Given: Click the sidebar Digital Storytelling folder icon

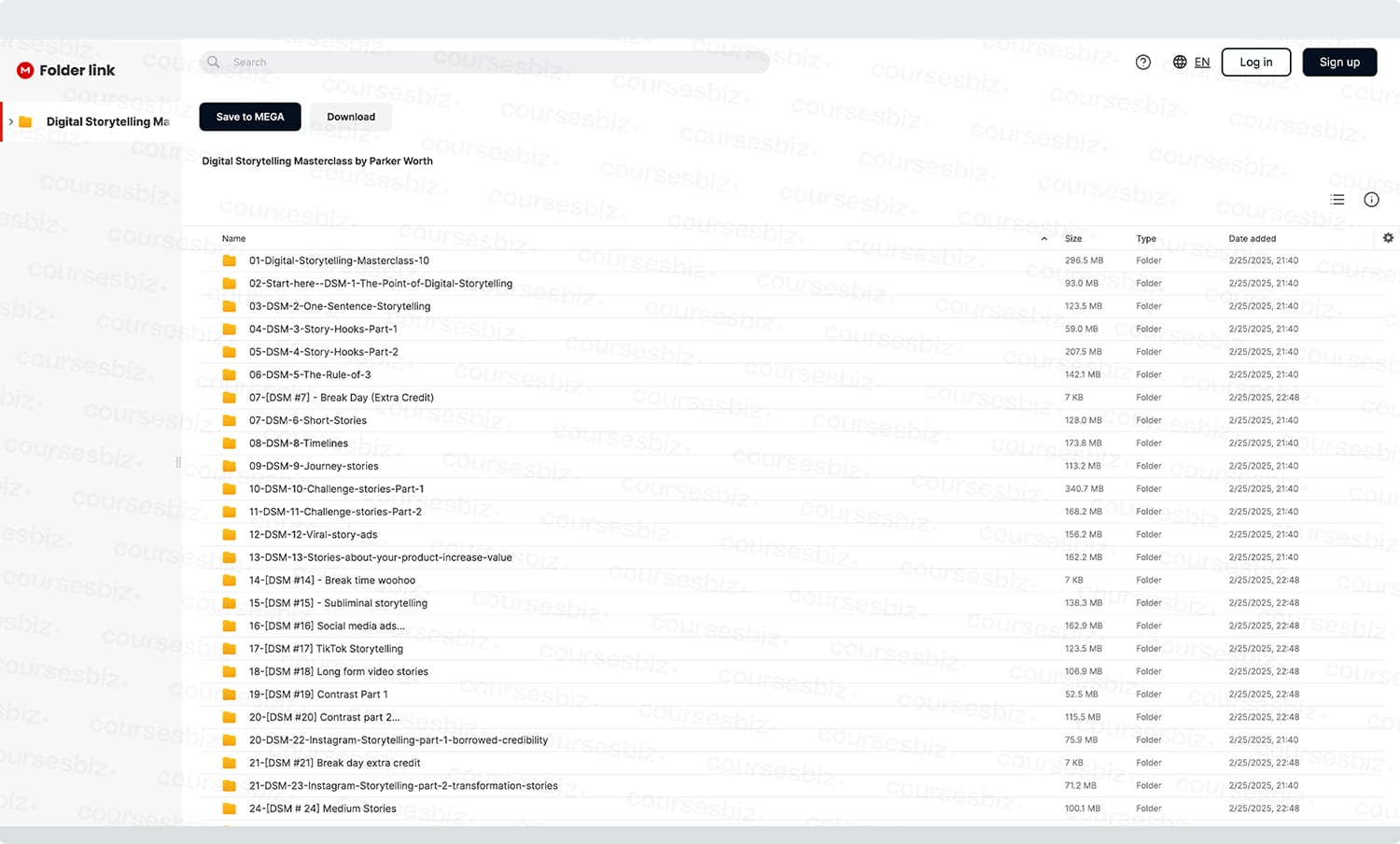Looking at the screenshot, I should pos(26,121).
